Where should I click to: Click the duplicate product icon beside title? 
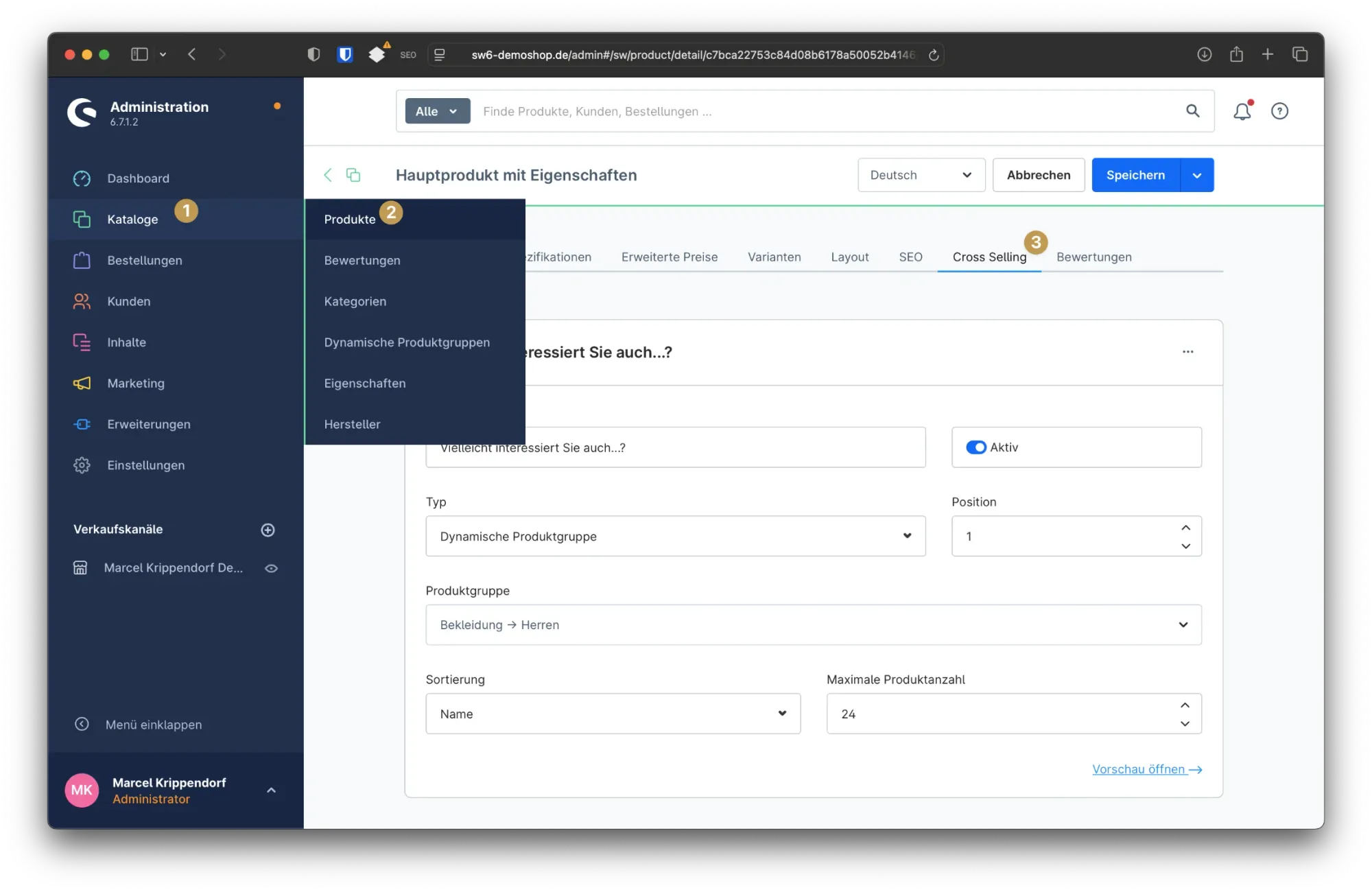click(353, 175)
